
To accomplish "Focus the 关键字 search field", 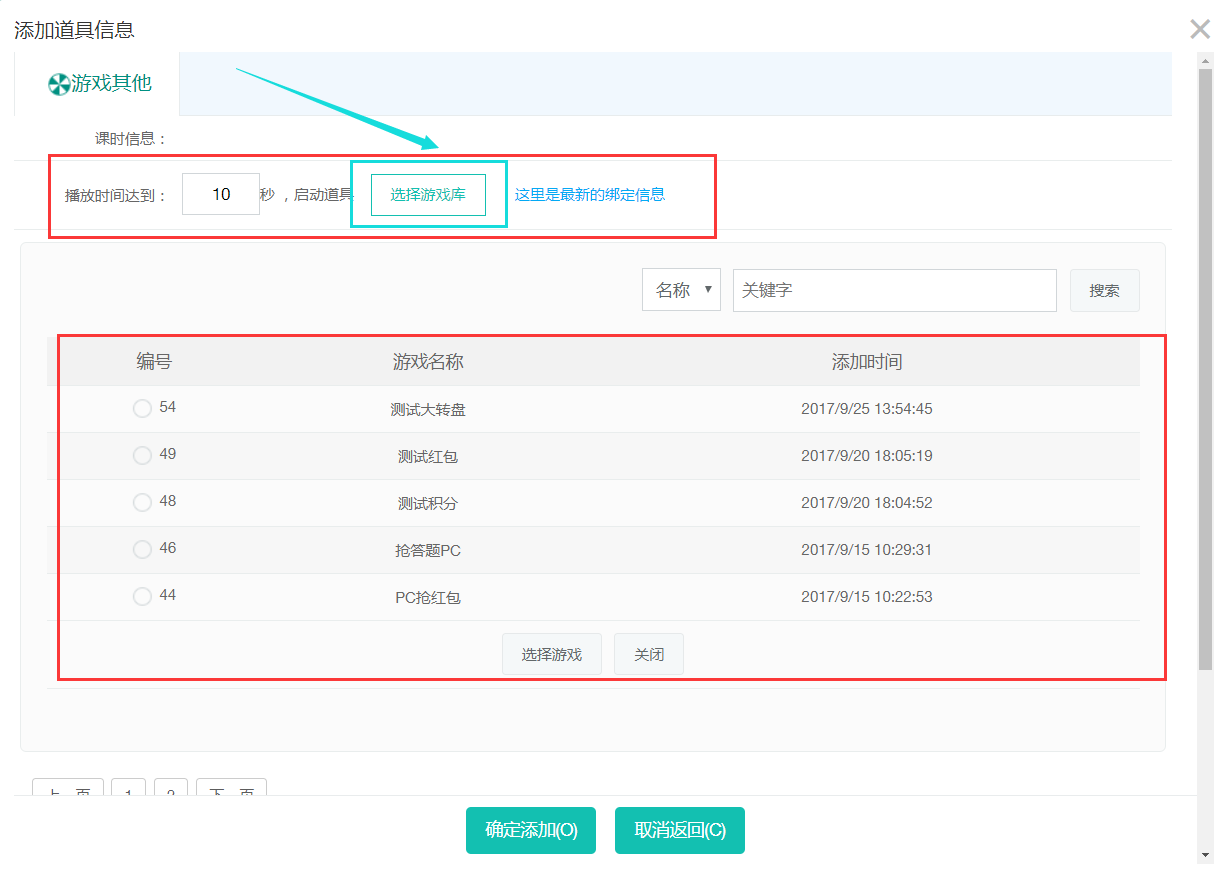I will pos(894,290).
